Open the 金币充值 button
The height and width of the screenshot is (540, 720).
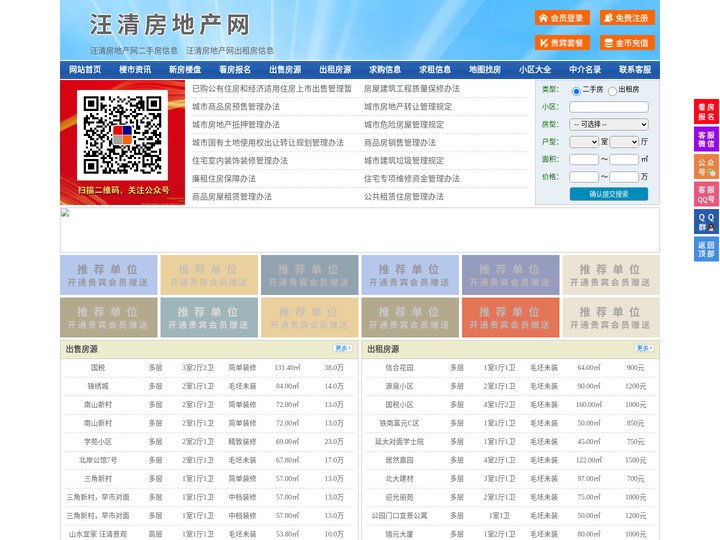coord(627,43)
